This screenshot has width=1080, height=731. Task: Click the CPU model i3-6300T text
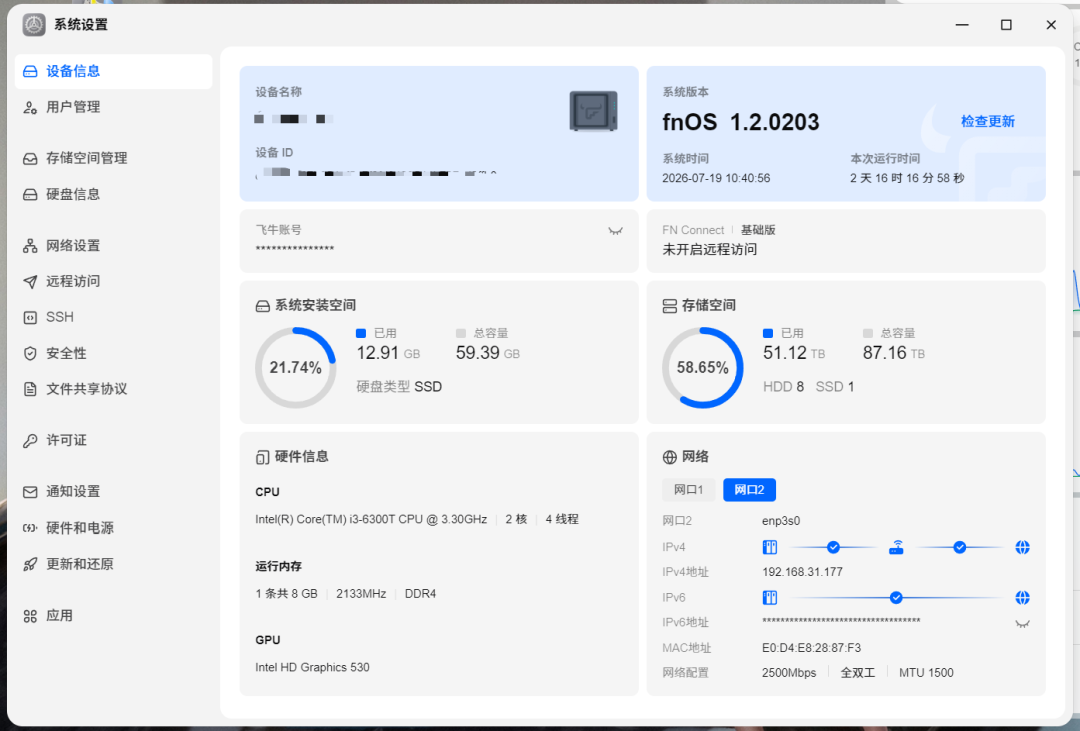(x=371, y=520)
